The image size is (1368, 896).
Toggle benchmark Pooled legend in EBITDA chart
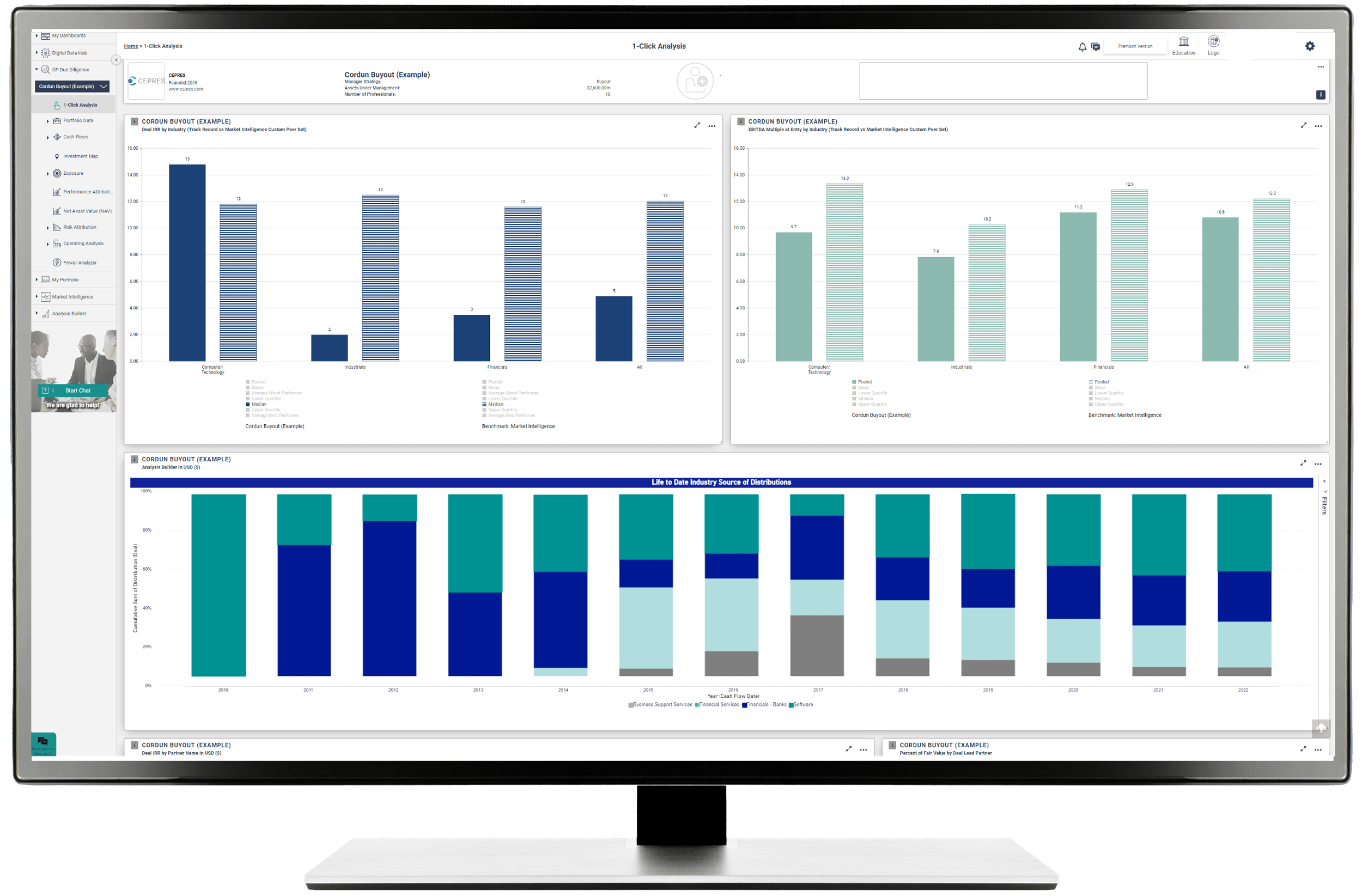1099,382
